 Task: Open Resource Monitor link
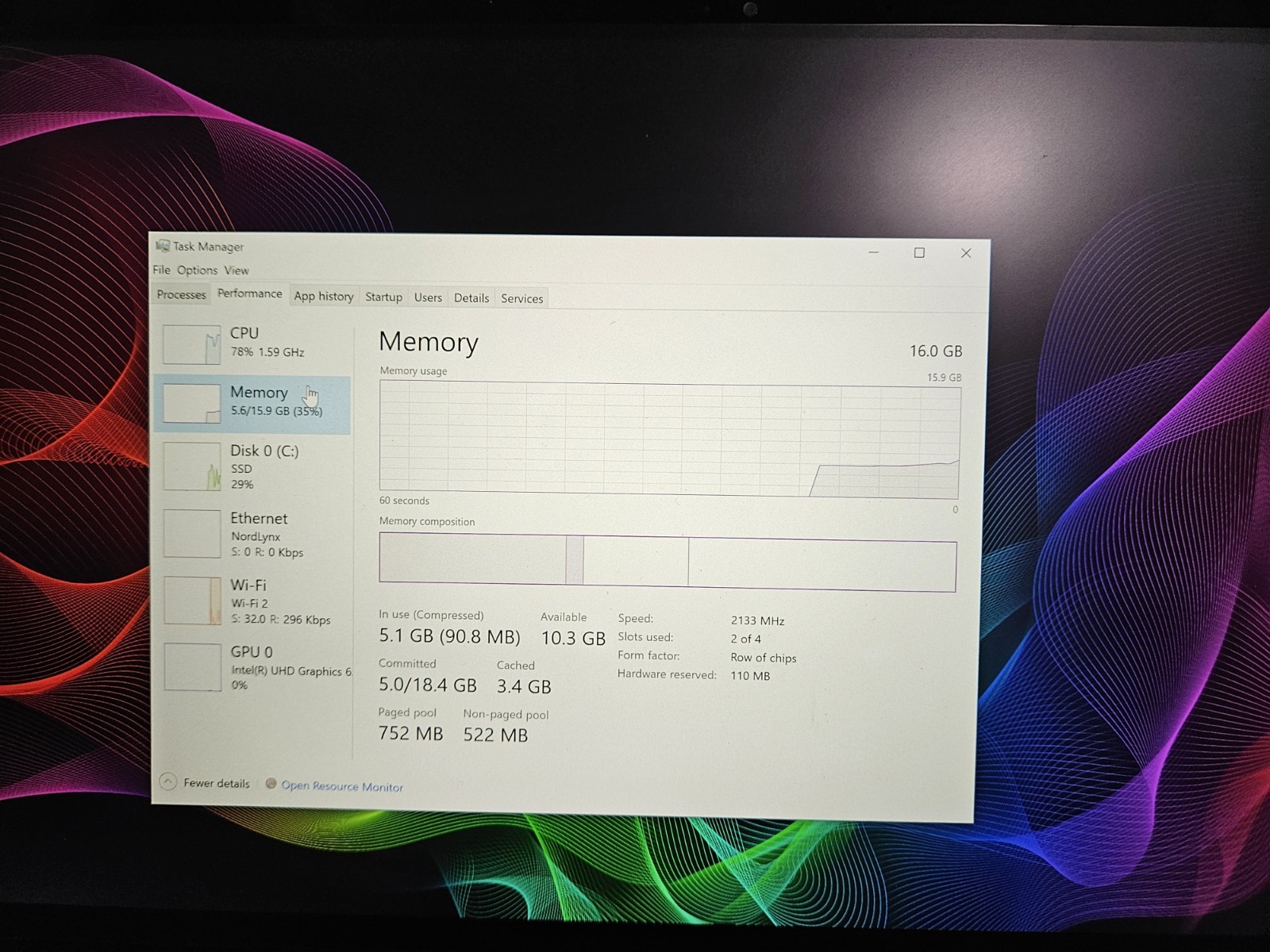click(x=342, y=786)
